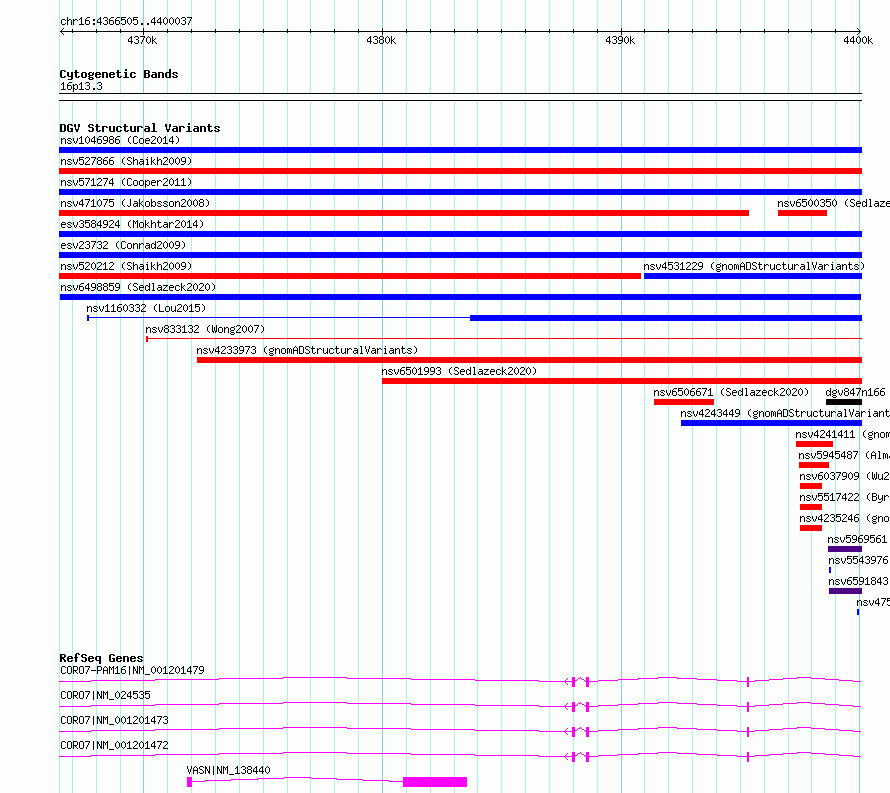The height and width of the screenshot is (793, 890).
Task: Click the Cytogenetic Bands track title
Action: (119, 74)
